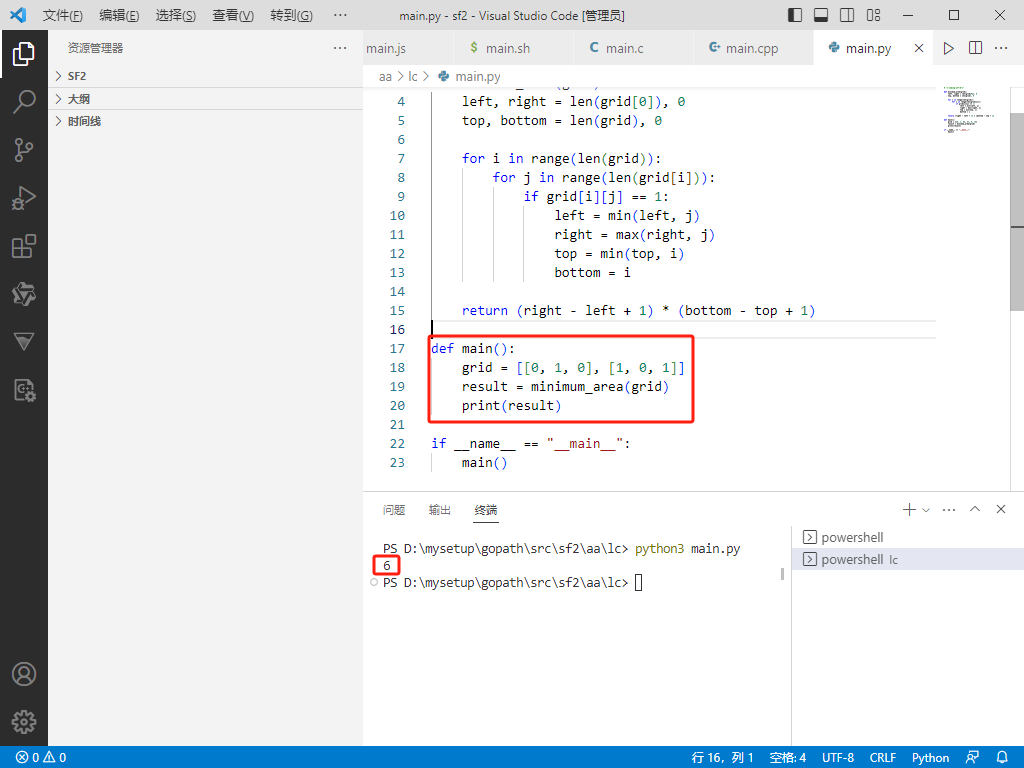
Task: Switch to the main.cpp tab
Action: (x=753, y=48)
